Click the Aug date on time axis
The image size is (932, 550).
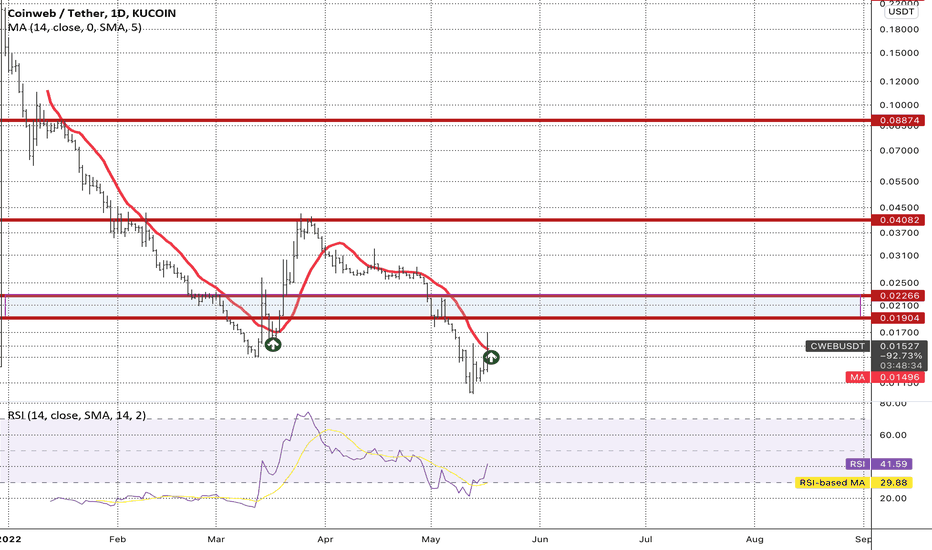pyautogui.click(x=754, y=539)
